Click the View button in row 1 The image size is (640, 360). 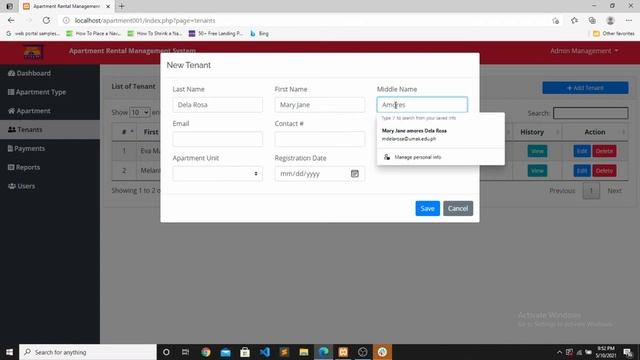point(537,151)
